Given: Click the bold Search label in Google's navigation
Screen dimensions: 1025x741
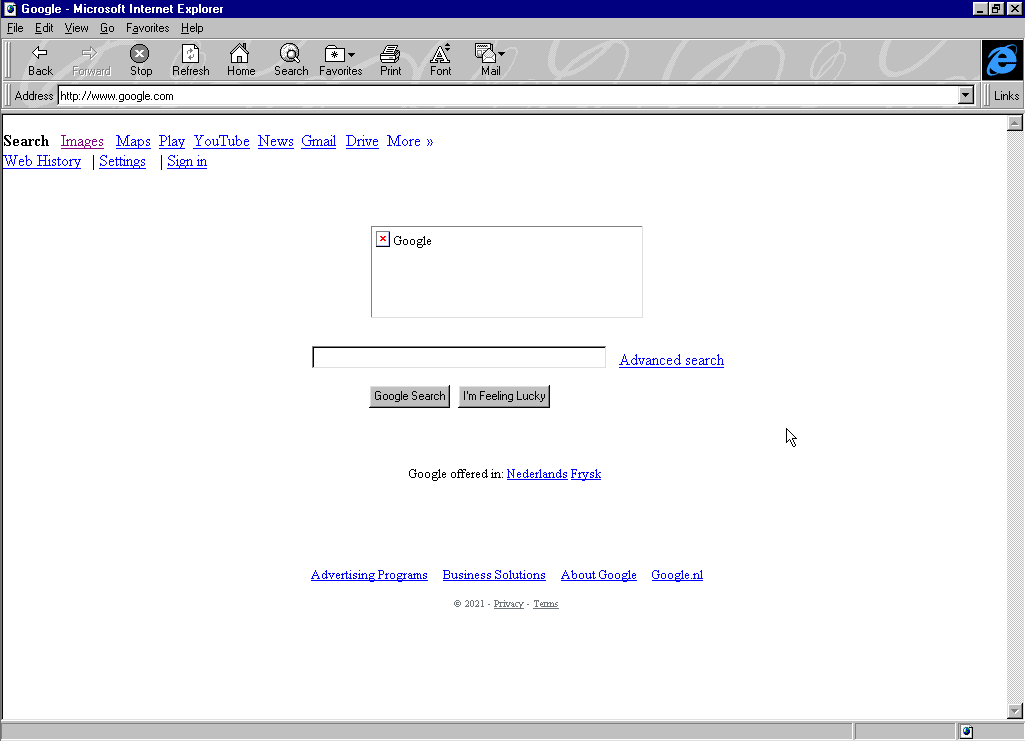Looking at the screenshot, I should coord(26,141).
